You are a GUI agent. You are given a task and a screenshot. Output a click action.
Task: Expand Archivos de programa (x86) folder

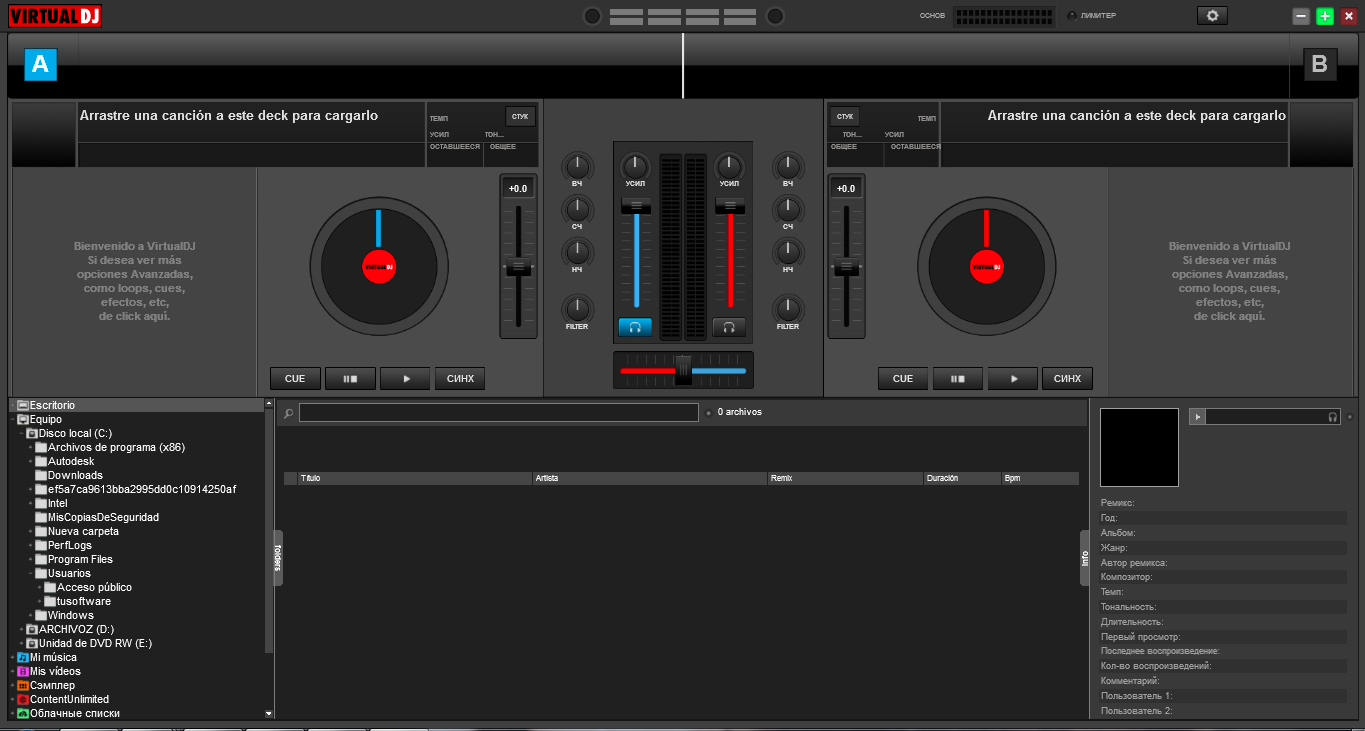pos(30,447)
